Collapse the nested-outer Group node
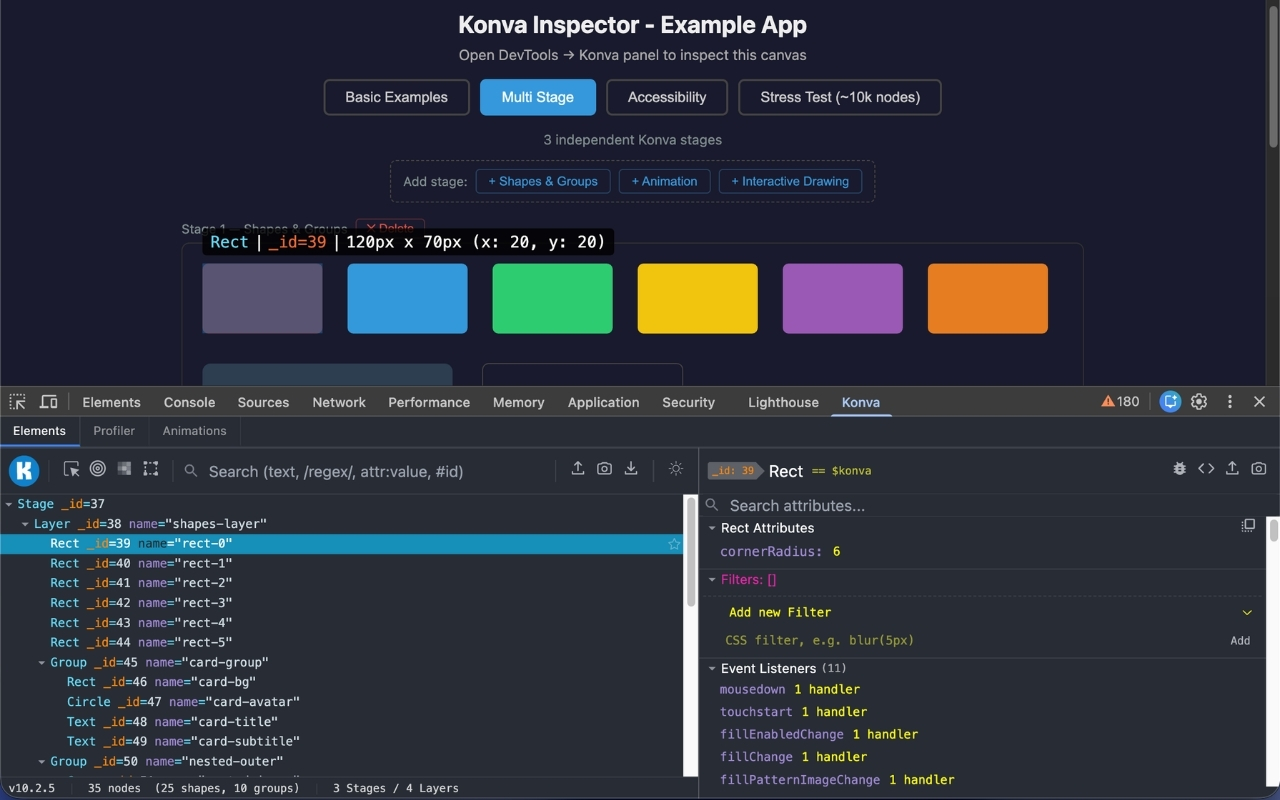Image resolution: width=1280 pixels, height=800 pixels. click(42, 762)
